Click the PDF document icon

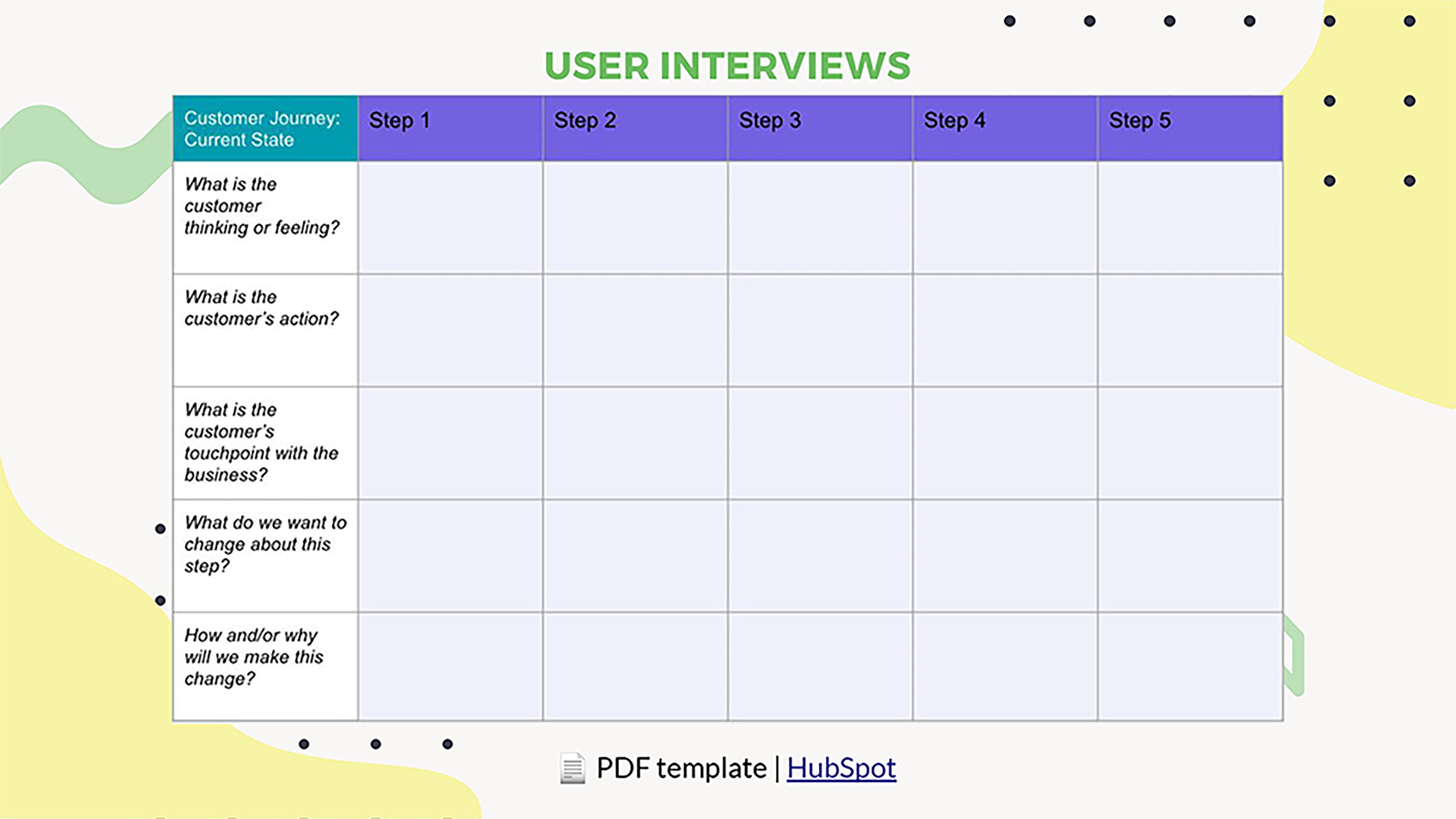573,769
